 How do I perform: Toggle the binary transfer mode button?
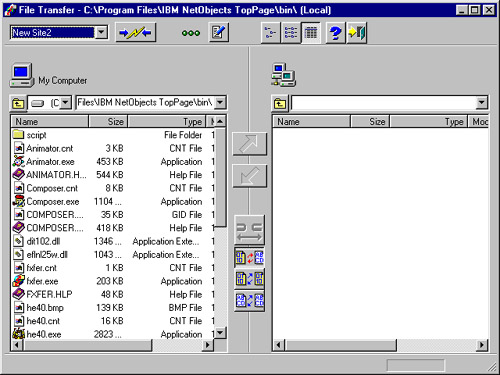249,279
